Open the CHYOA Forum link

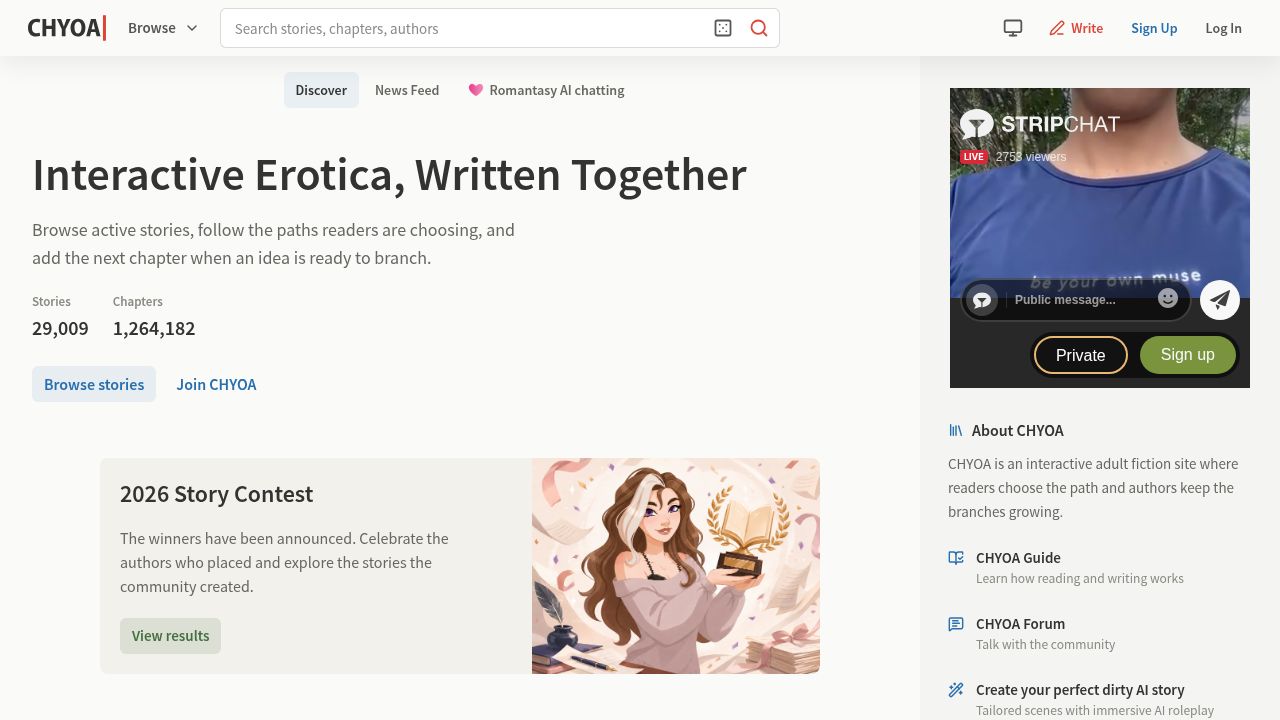pos(1020,624)
